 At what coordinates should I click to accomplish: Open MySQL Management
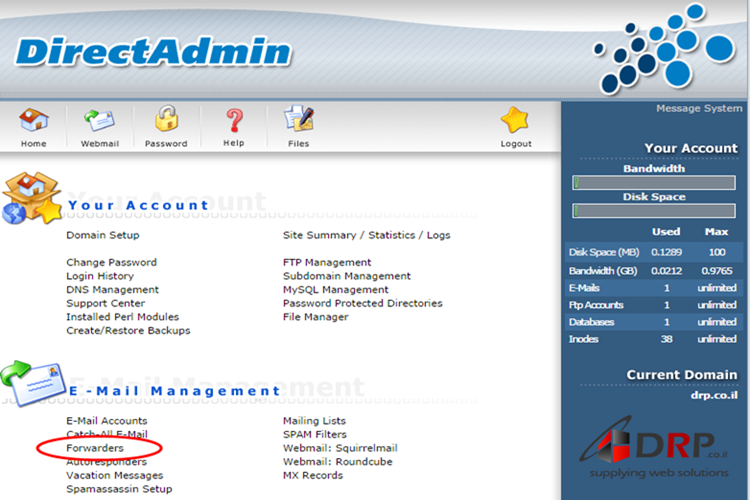(x=335, y=289)
